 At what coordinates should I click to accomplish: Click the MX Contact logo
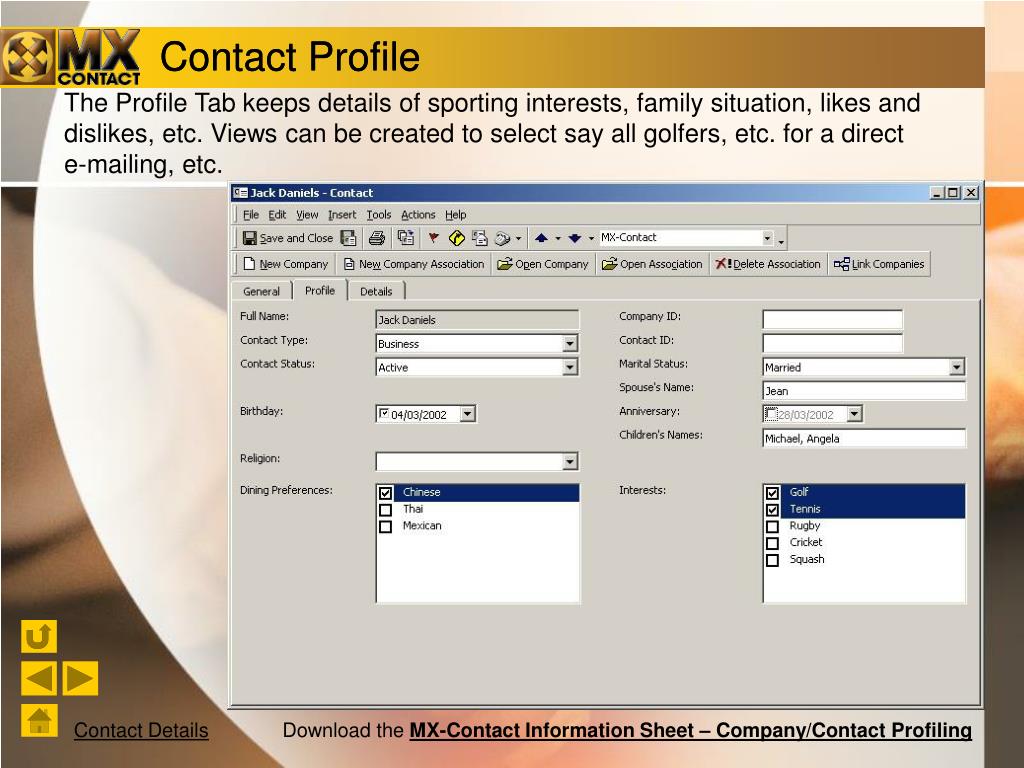tap(71, 57)
